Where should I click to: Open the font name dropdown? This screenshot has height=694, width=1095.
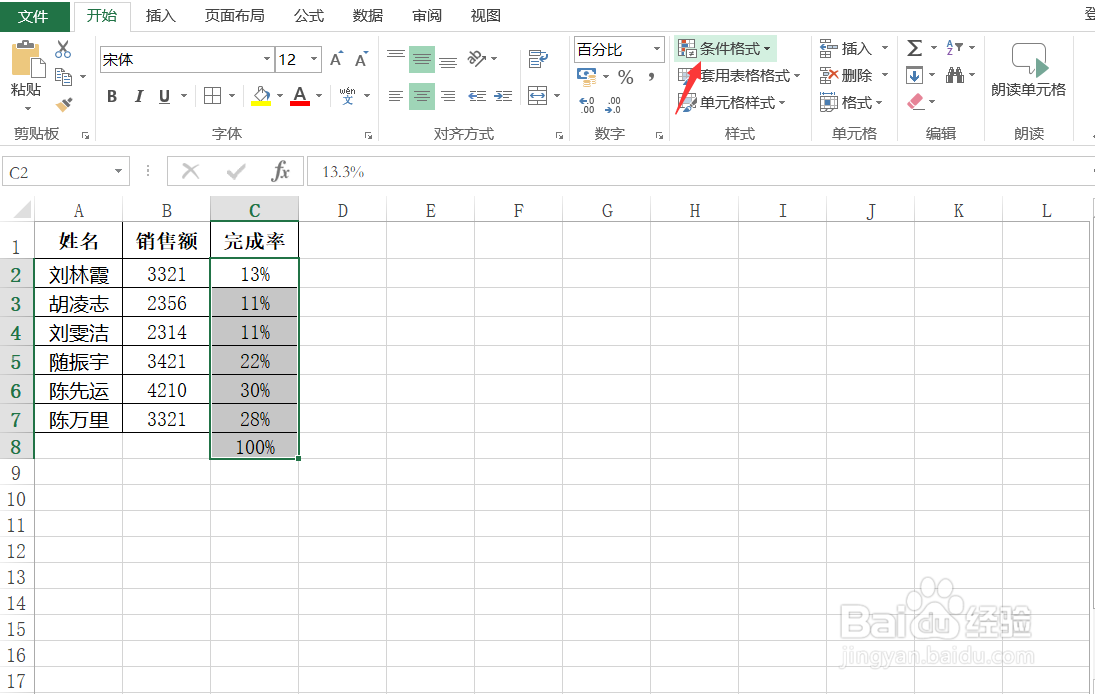pos(266,59)
